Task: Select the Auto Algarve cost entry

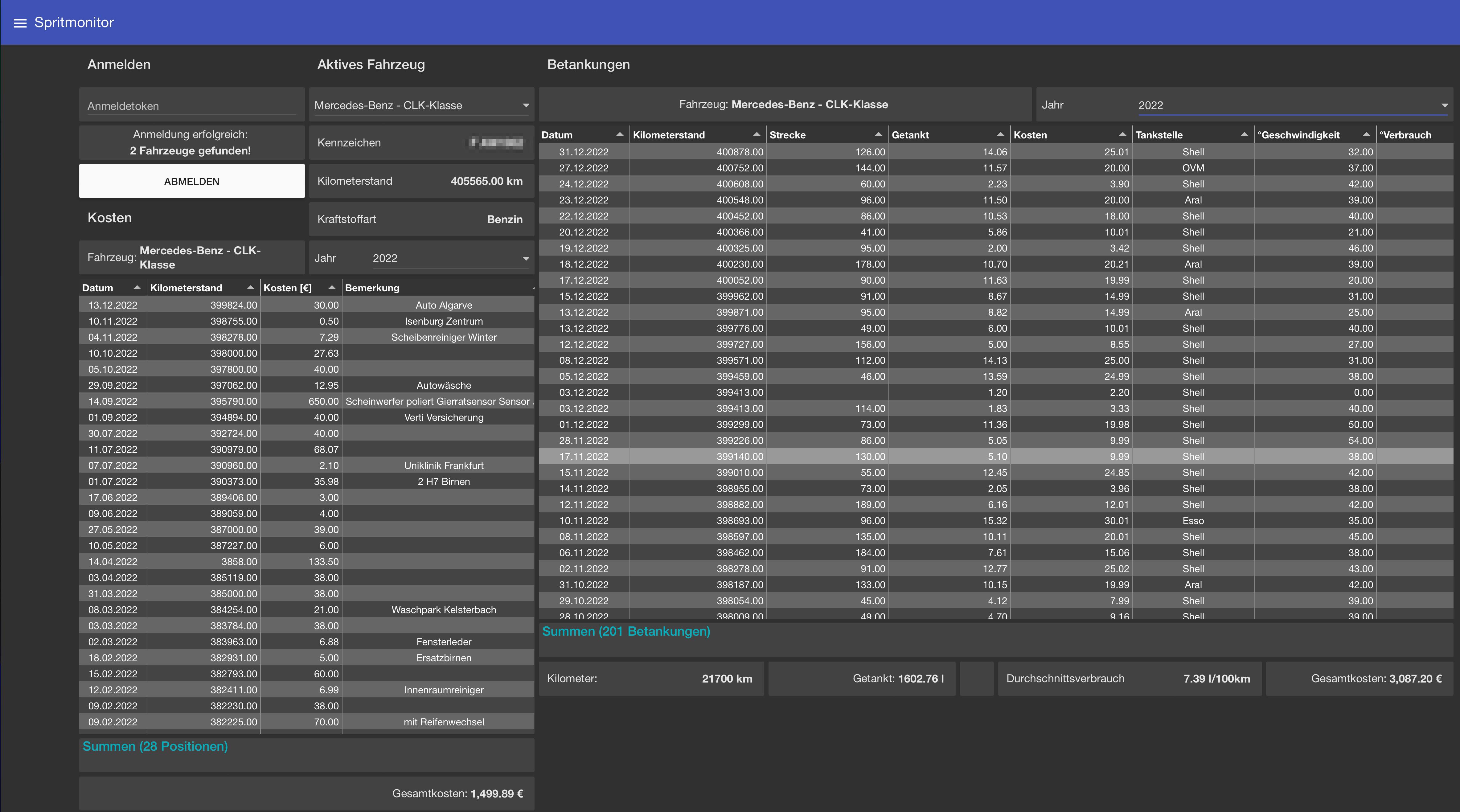Action: click(x=443, y=306)
